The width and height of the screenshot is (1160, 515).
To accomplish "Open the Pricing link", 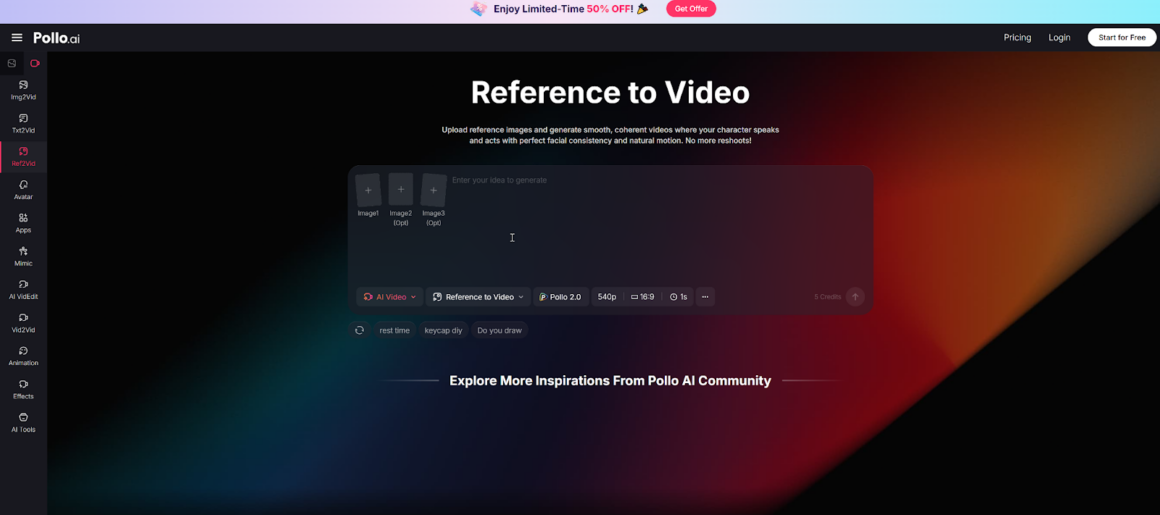I will tap(1017, 38).
